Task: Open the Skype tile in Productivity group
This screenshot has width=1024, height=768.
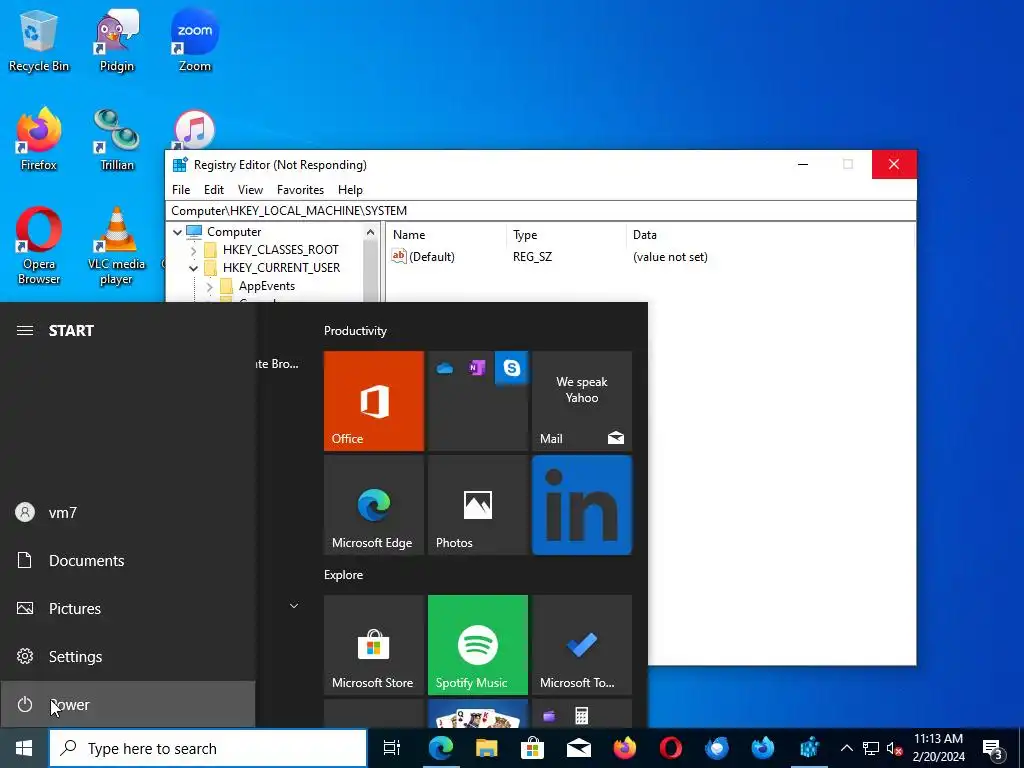Action: click(511, 368)
